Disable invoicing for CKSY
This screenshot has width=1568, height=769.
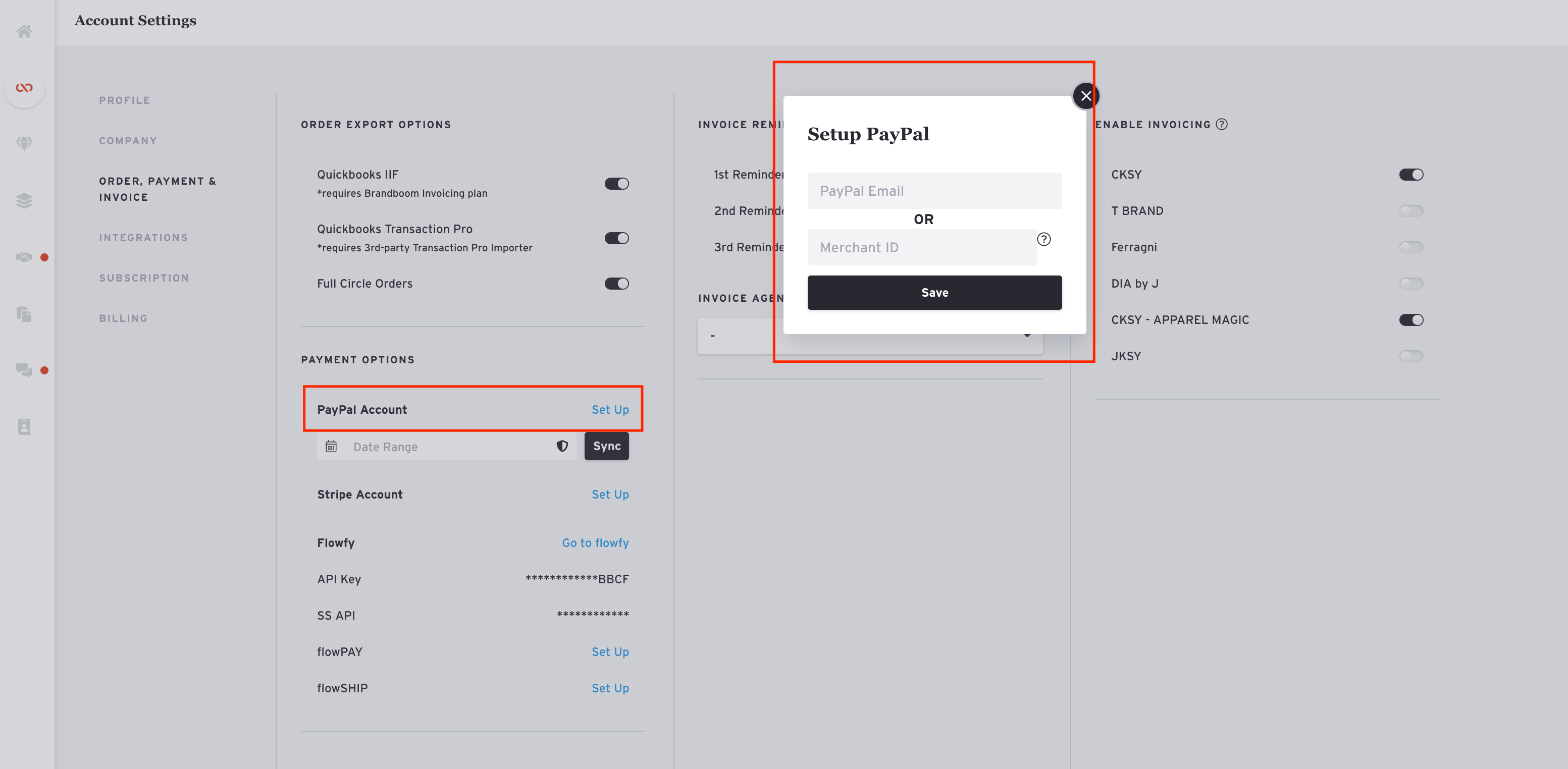[1411, 175]
